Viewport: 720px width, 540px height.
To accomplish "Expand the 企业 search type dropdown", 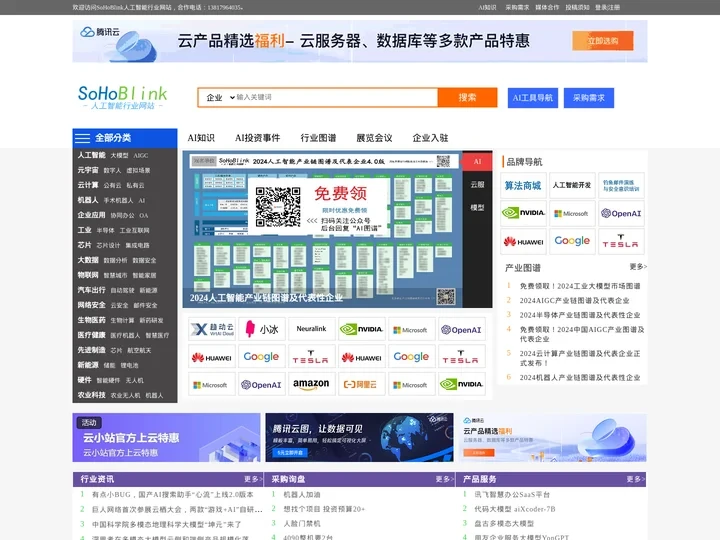I will click(220, 97).
